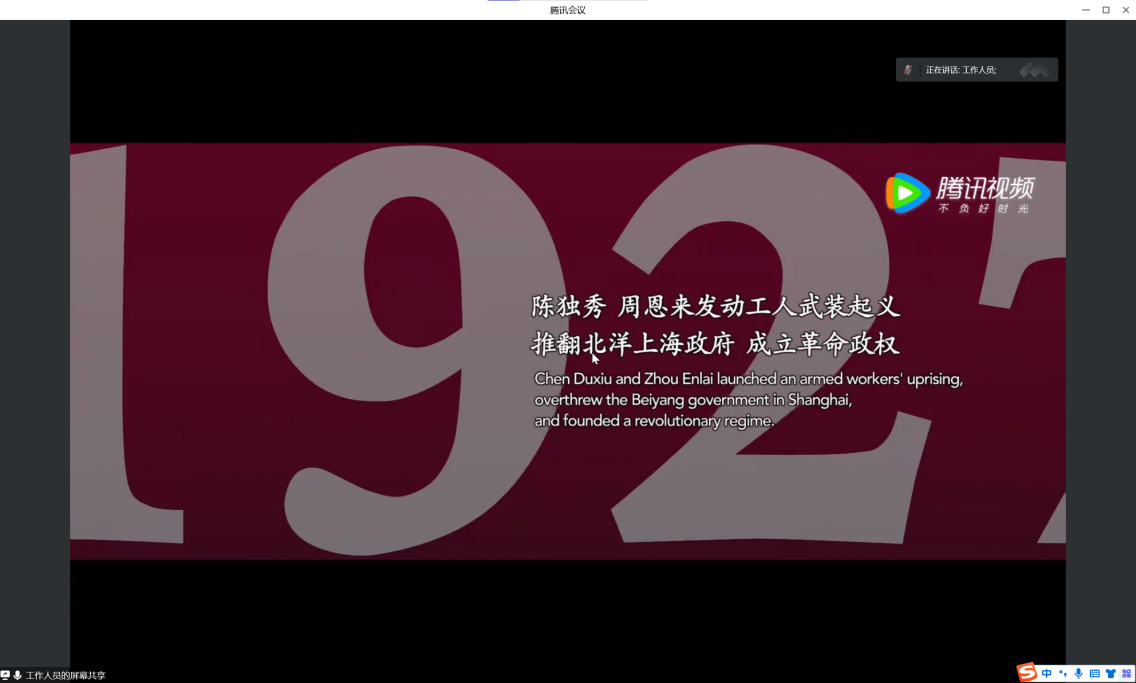Click the Chinese subtitle mentioning 陈独秀
This screenshot has width=1136, height=683.
coord(715,306)
